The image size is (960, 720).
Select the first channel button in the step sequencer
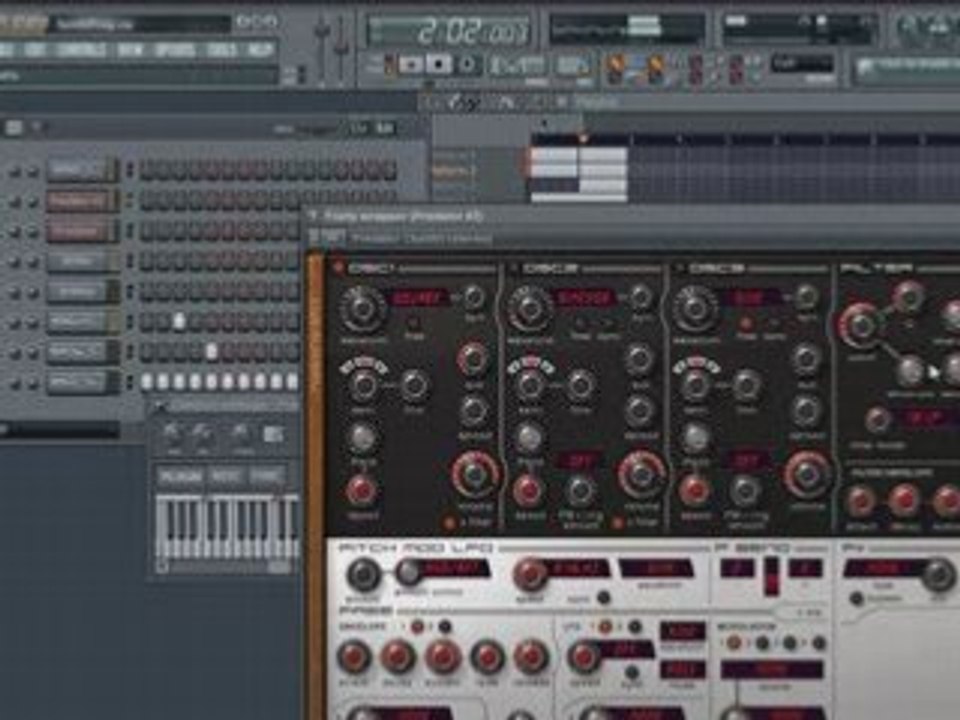(x=81, y=170)
